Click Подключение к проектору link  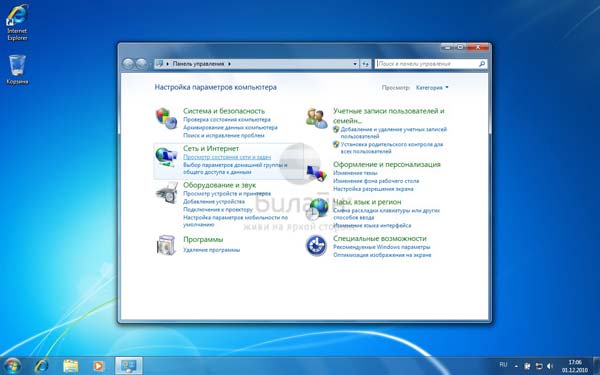click(x=218, y=210)
